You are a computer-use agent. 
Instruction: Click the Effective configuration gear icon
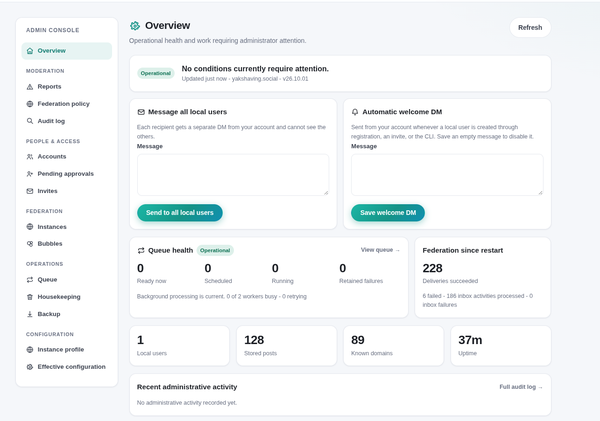tap(30, 367)
